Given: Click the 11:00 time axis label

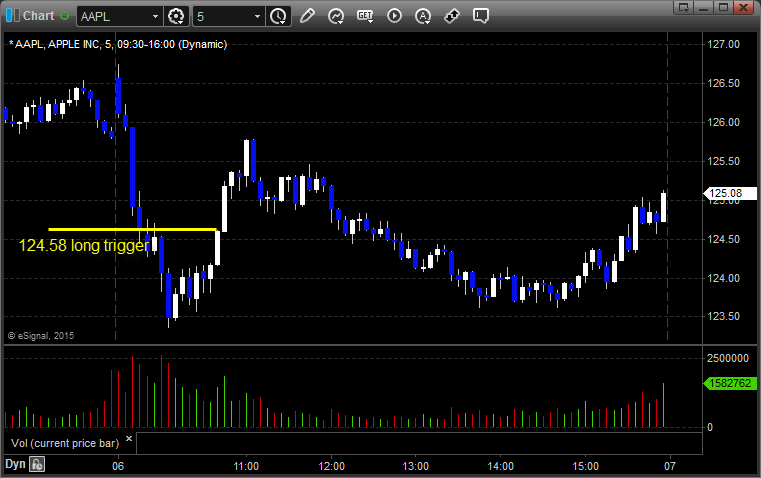Looking at the screenshot, I should [x=246, y=466].
